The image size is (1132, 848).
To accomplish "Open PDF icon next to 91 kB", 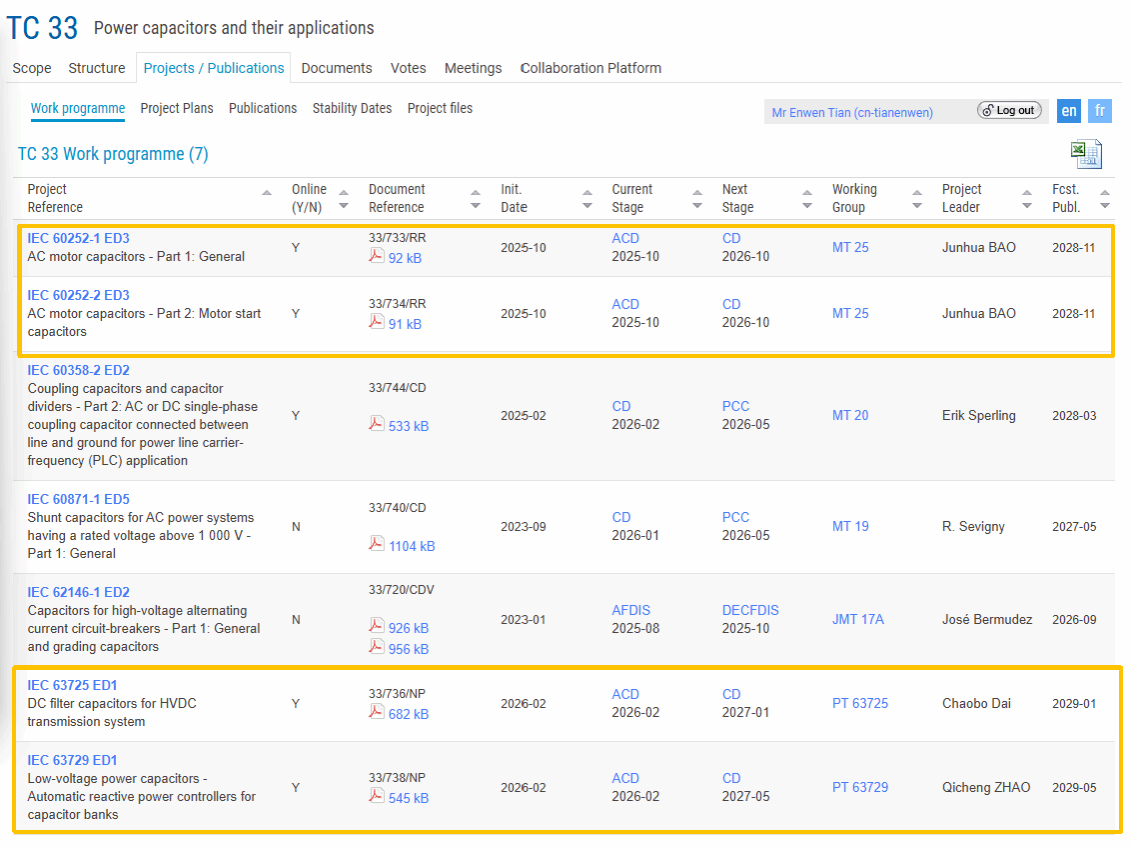I will coord(376,322).
